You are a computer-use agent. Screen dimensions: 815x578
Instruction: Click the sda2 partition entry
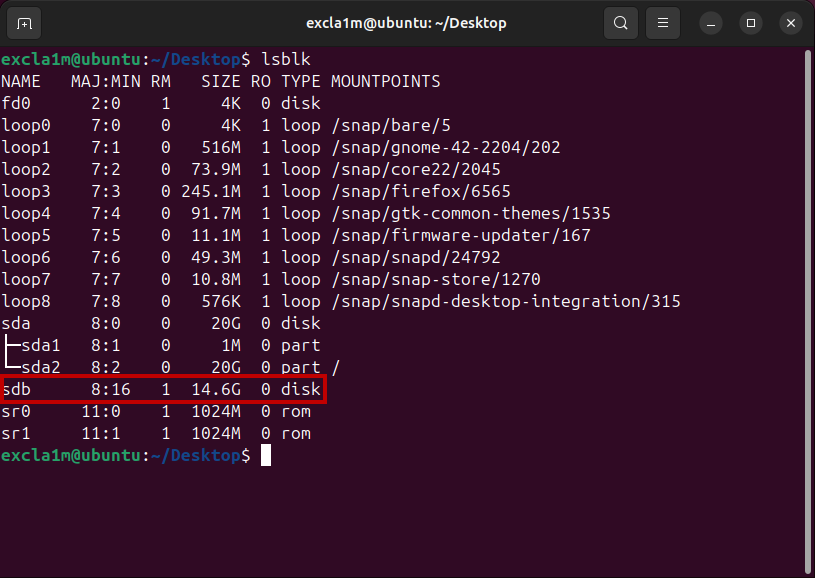click(x=41, y=367)
